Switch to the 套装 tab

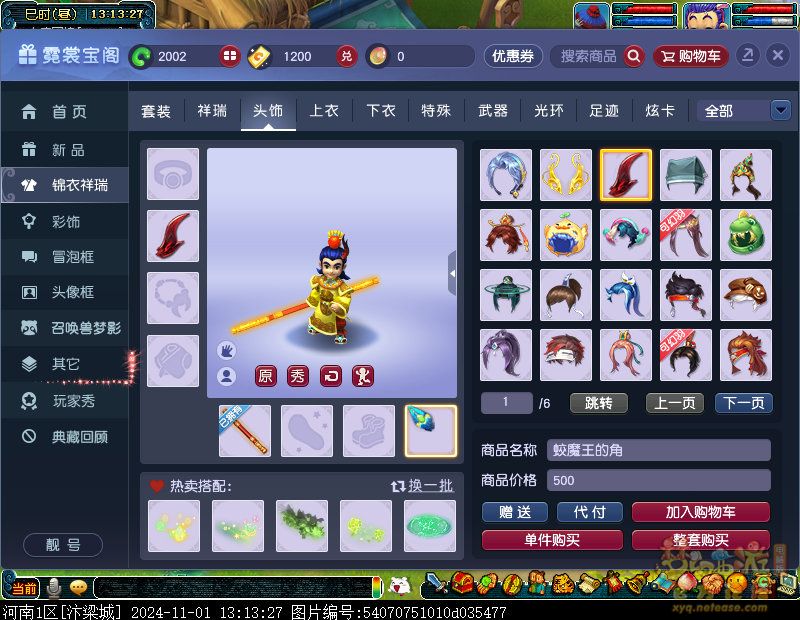pos(156,111)
